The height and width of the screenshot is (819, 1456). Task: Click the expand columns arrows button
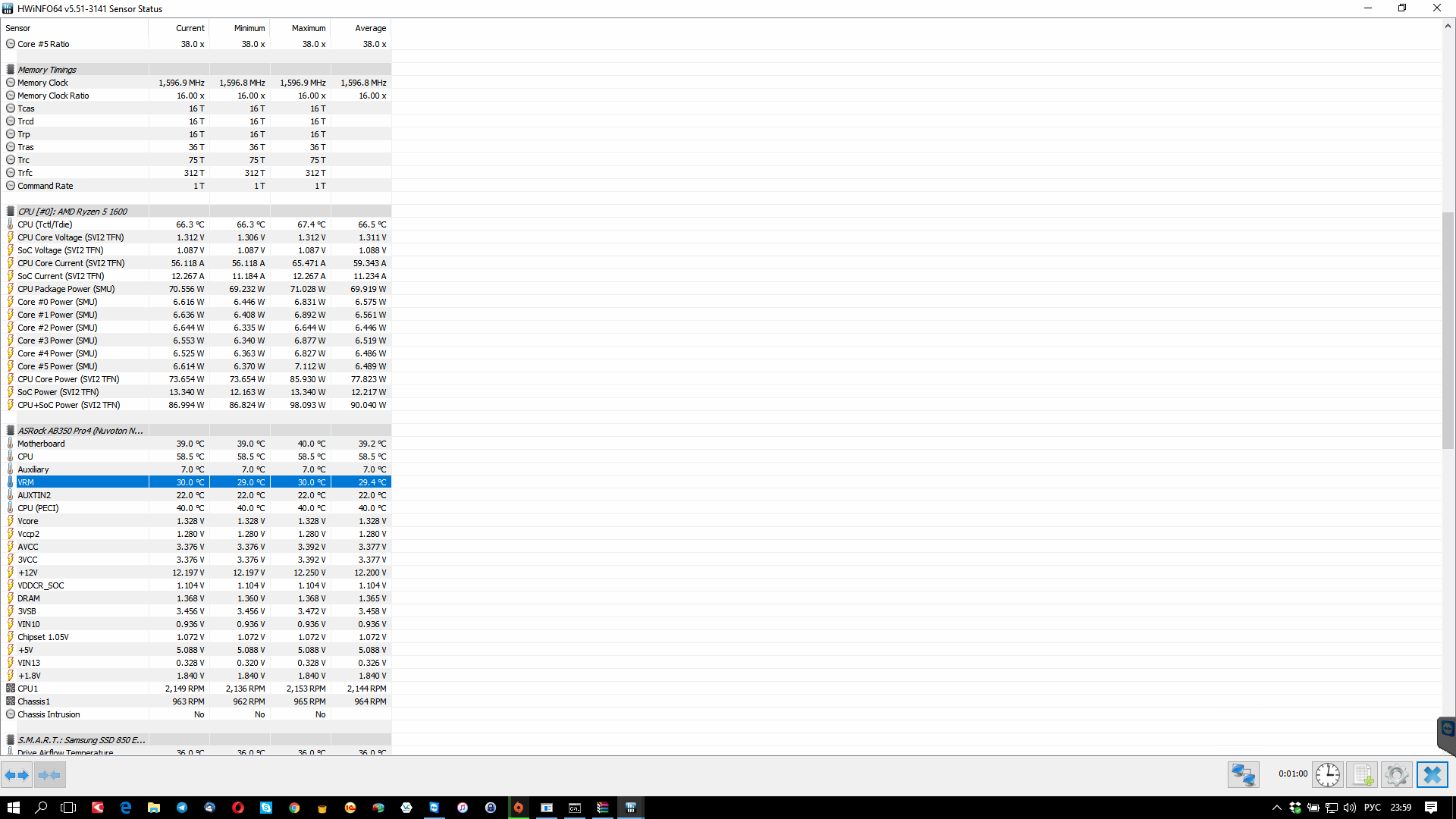[17, 775]
